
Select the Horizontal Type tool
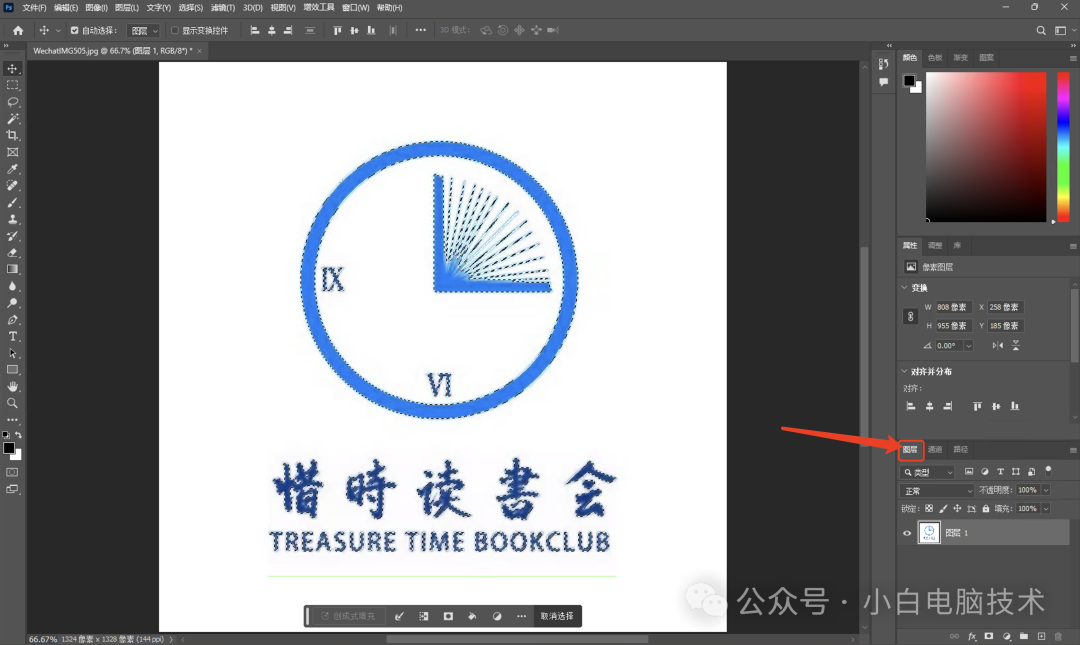point(12,336)
